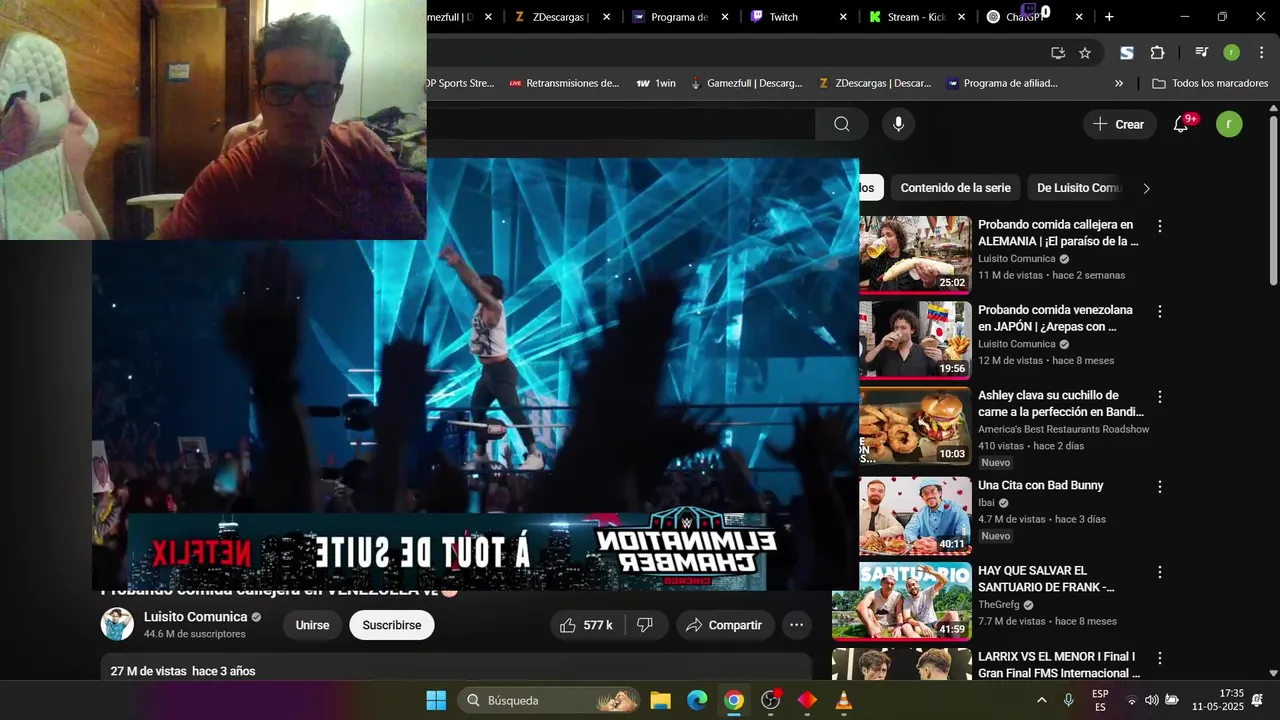Open Luisito Comunica channel name link

pos(195,617)
